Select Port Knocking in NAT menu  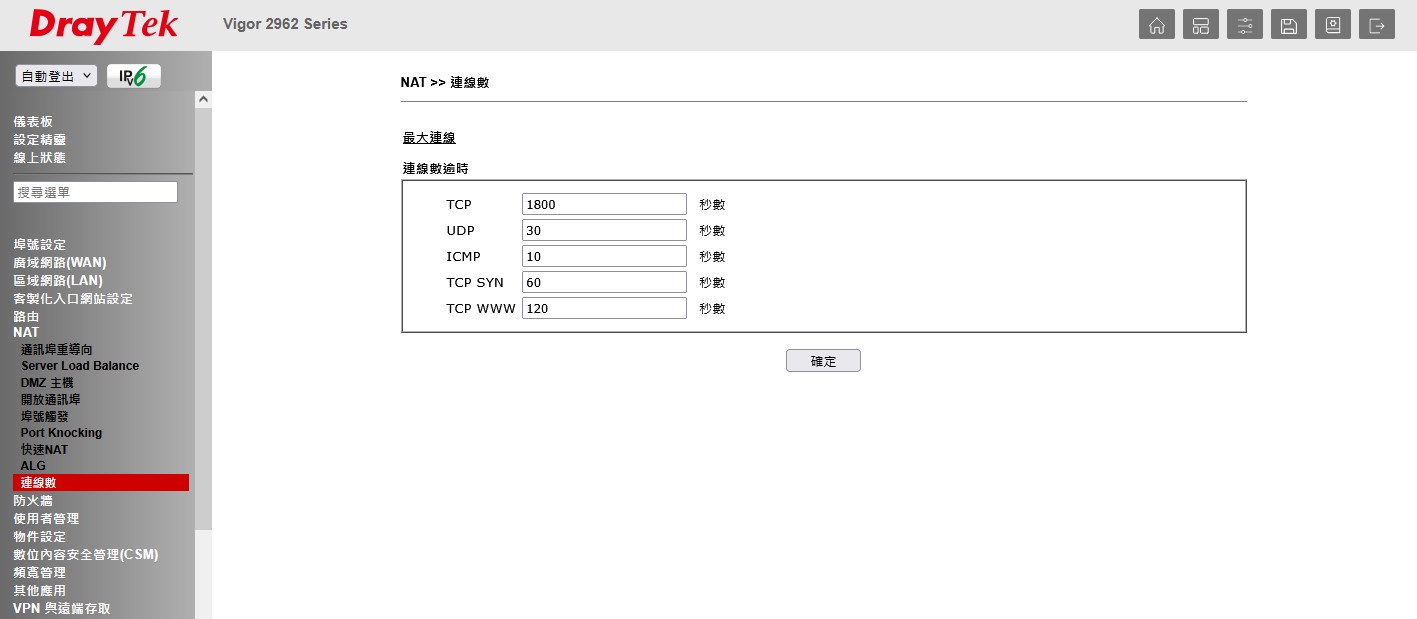click(x=61, y=433)
